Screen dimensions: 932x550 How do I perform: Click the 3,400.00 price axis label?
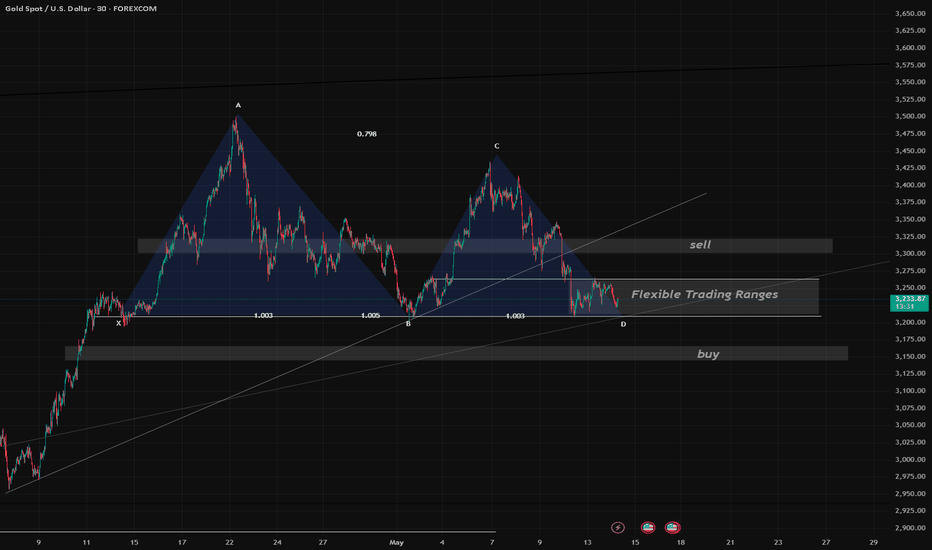[x=911, y=185]
